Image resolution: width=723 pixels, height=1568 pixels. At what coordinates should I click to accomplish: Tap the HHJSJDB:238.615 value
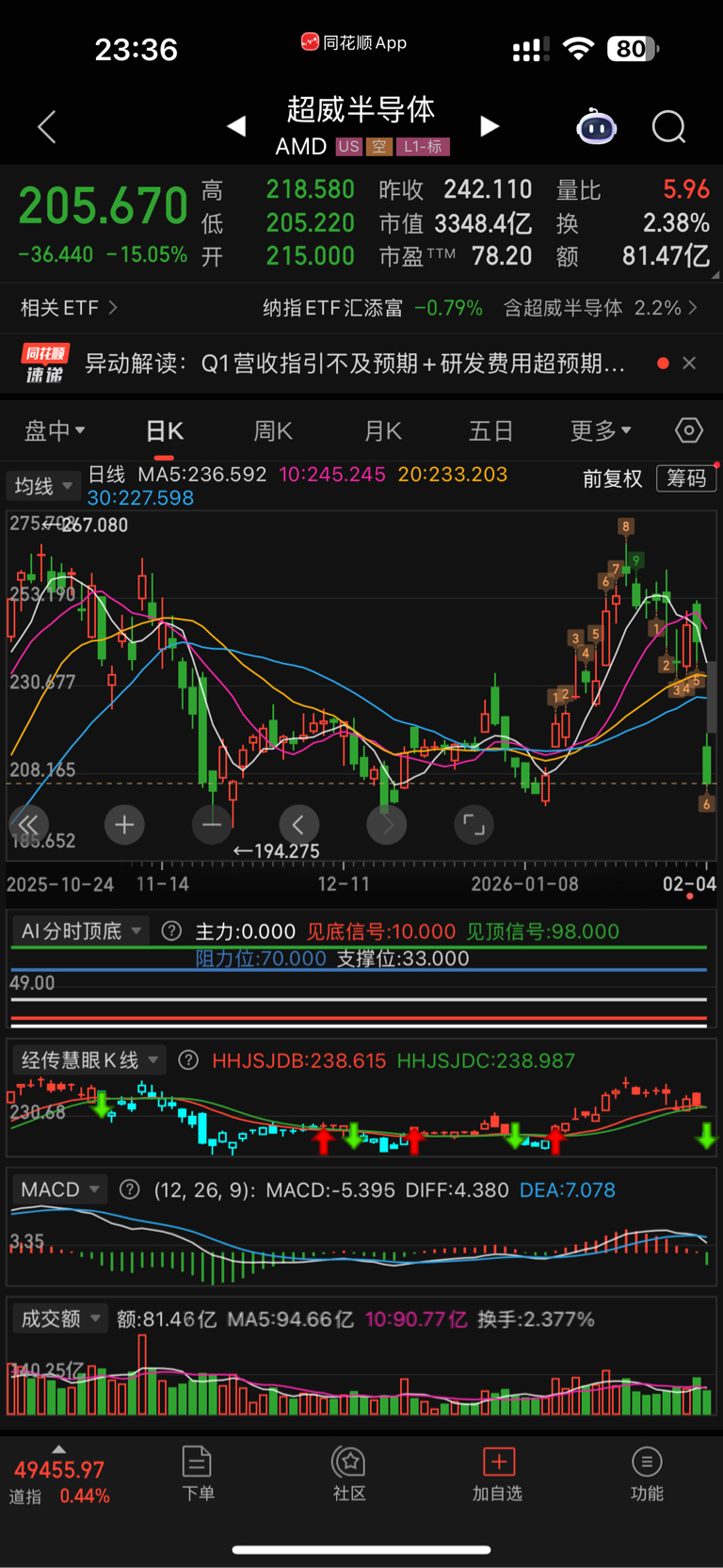(x=299, y=1060)
